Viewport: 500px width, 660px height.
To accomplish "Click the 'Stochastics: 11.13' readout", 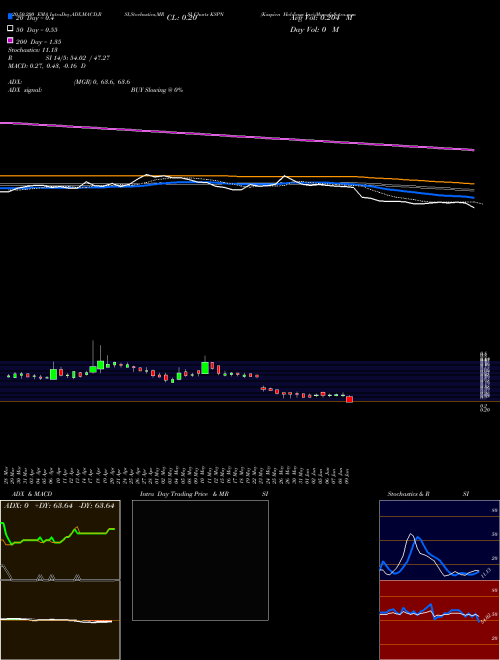I will 32,50.
